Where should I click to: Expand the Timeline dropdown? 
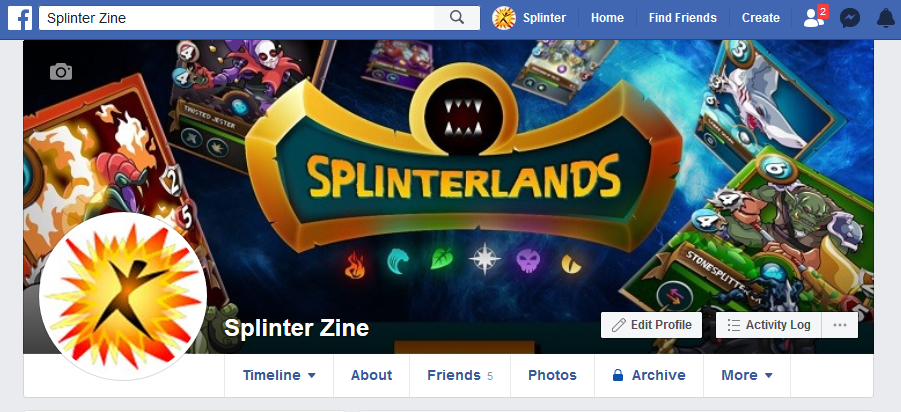279,375
